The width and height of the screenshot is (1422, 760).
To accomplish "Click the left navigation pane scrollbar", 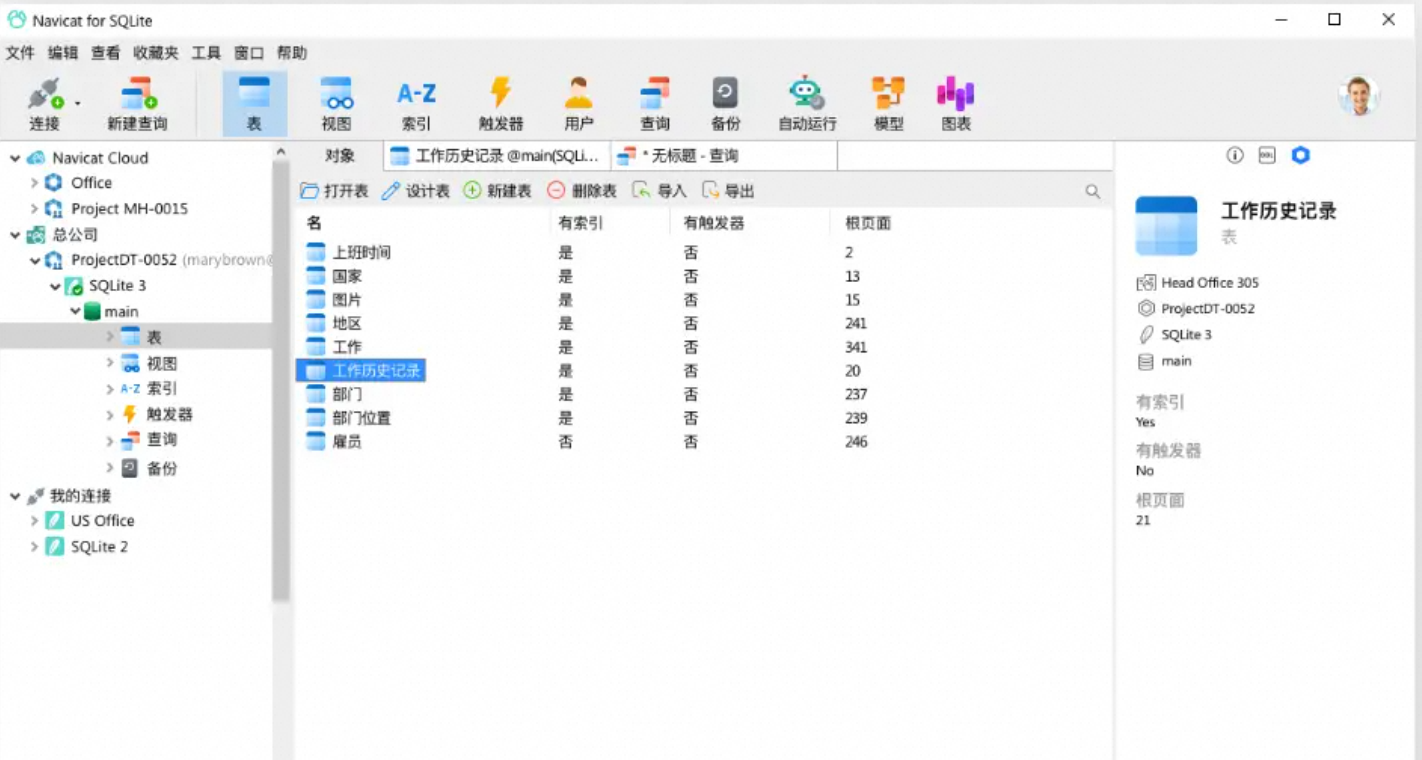I will pos(281,380).
